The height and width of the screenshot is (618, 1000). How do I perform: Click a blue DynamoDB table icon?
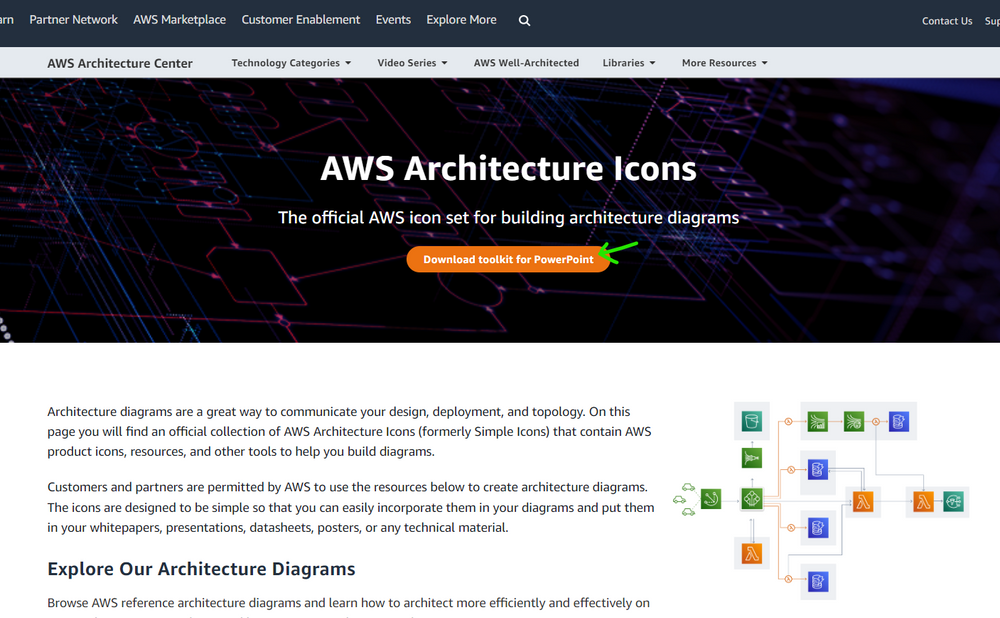coord(818,469)
